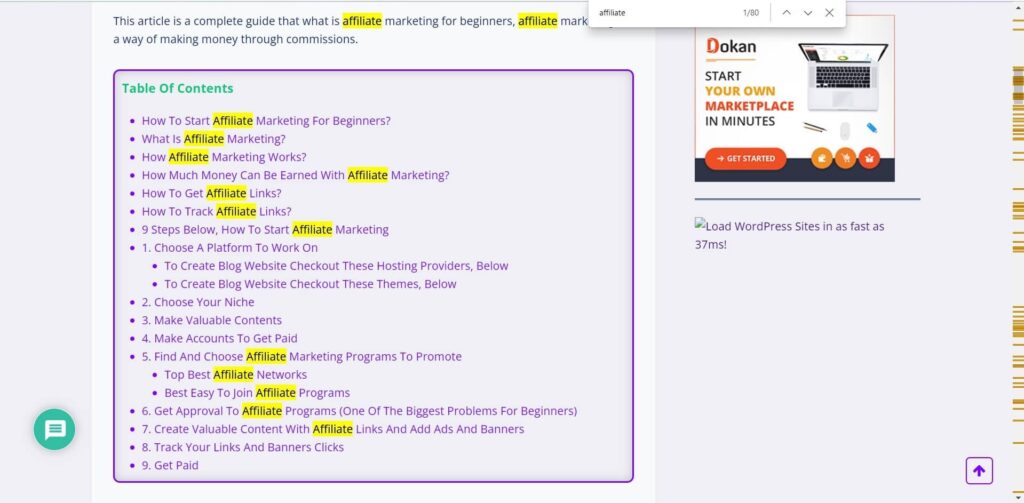The width and height of the screenshot is (1024, 503).
Task: Open 'What Is Affiliate Marketing?' link
Action: [214, 139]
